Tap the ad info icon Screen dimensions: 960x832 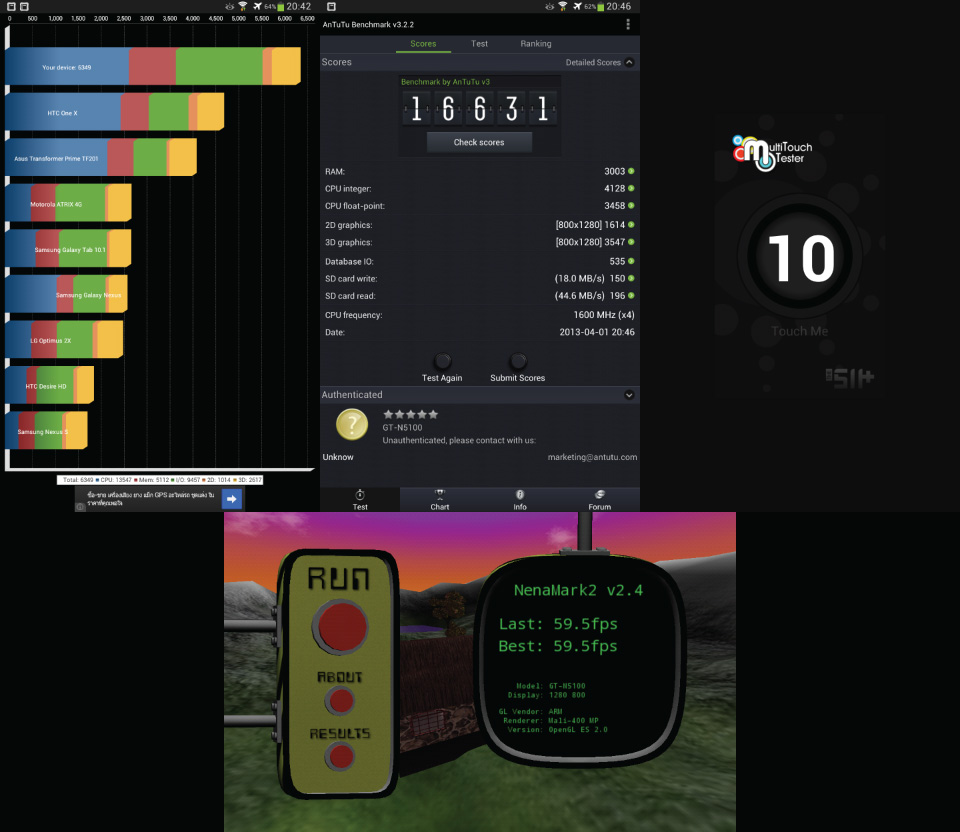coord(80,506)
